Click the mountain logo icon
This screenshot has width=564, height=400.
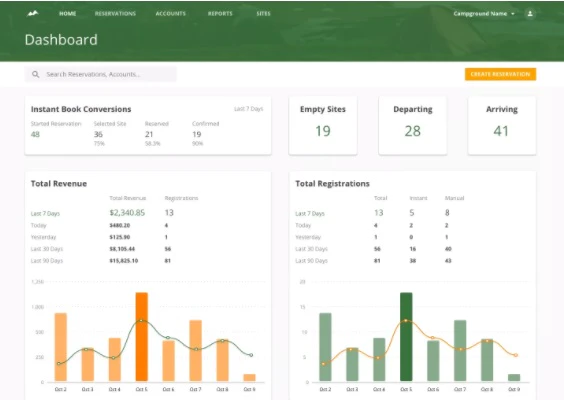click(x=32, y=14)
